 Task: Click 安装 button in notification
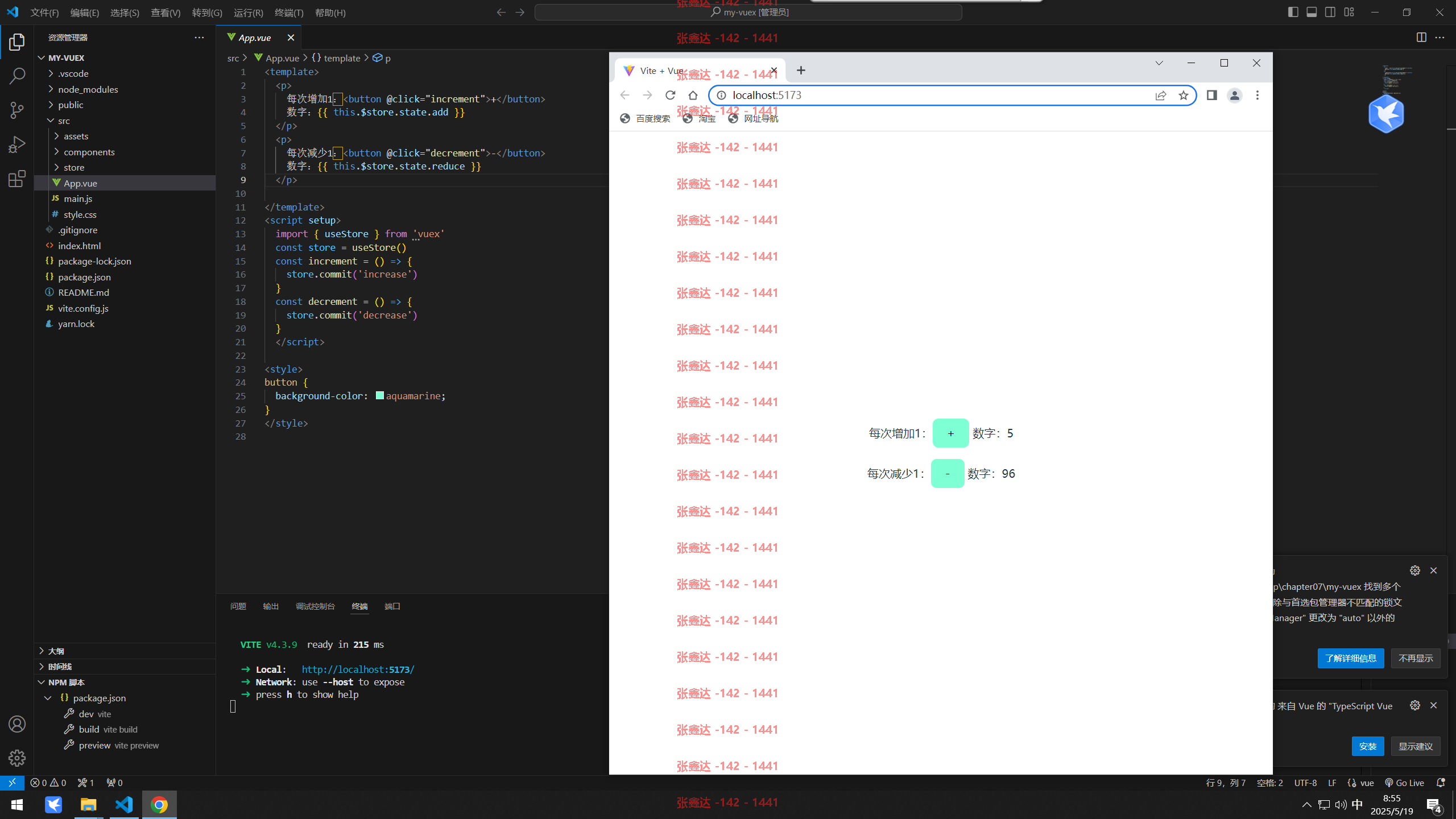pyautogui.click(x=1368, y=746)
